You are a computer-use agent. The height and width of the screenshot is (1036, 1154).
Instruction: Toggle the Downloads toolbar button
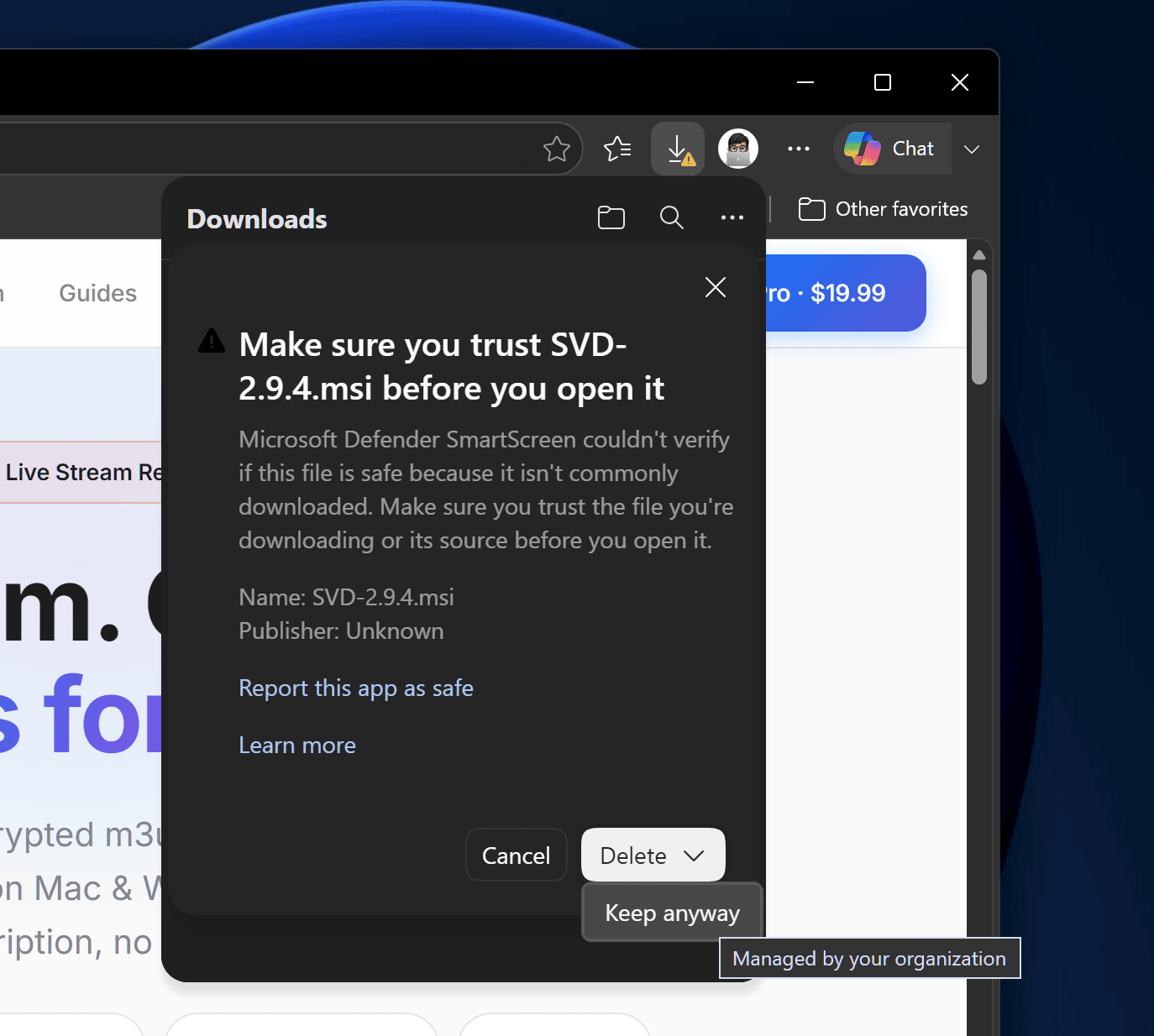(678, 149)
